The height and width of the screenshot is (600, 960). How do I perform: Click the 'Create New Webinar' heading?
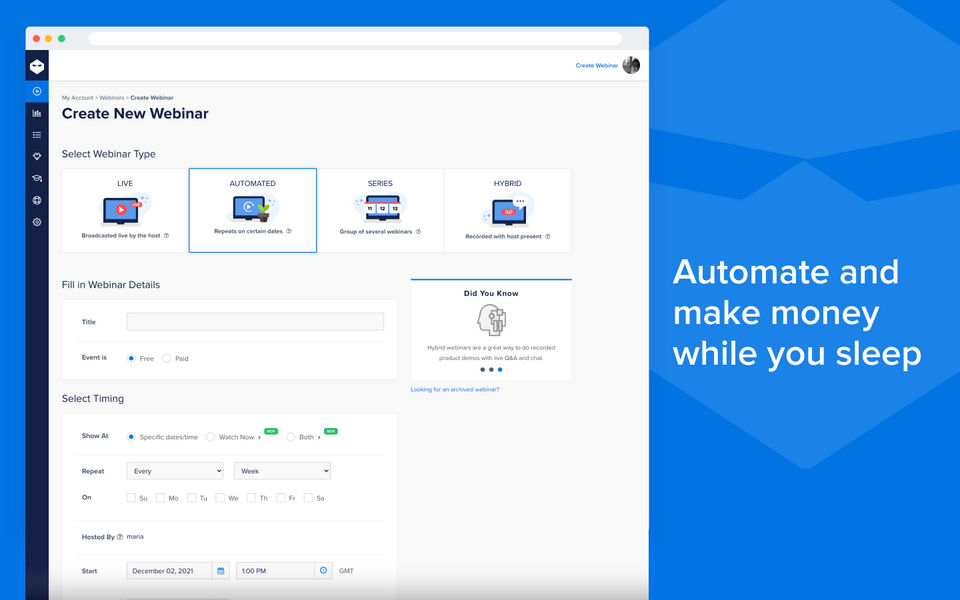point(135,113)
